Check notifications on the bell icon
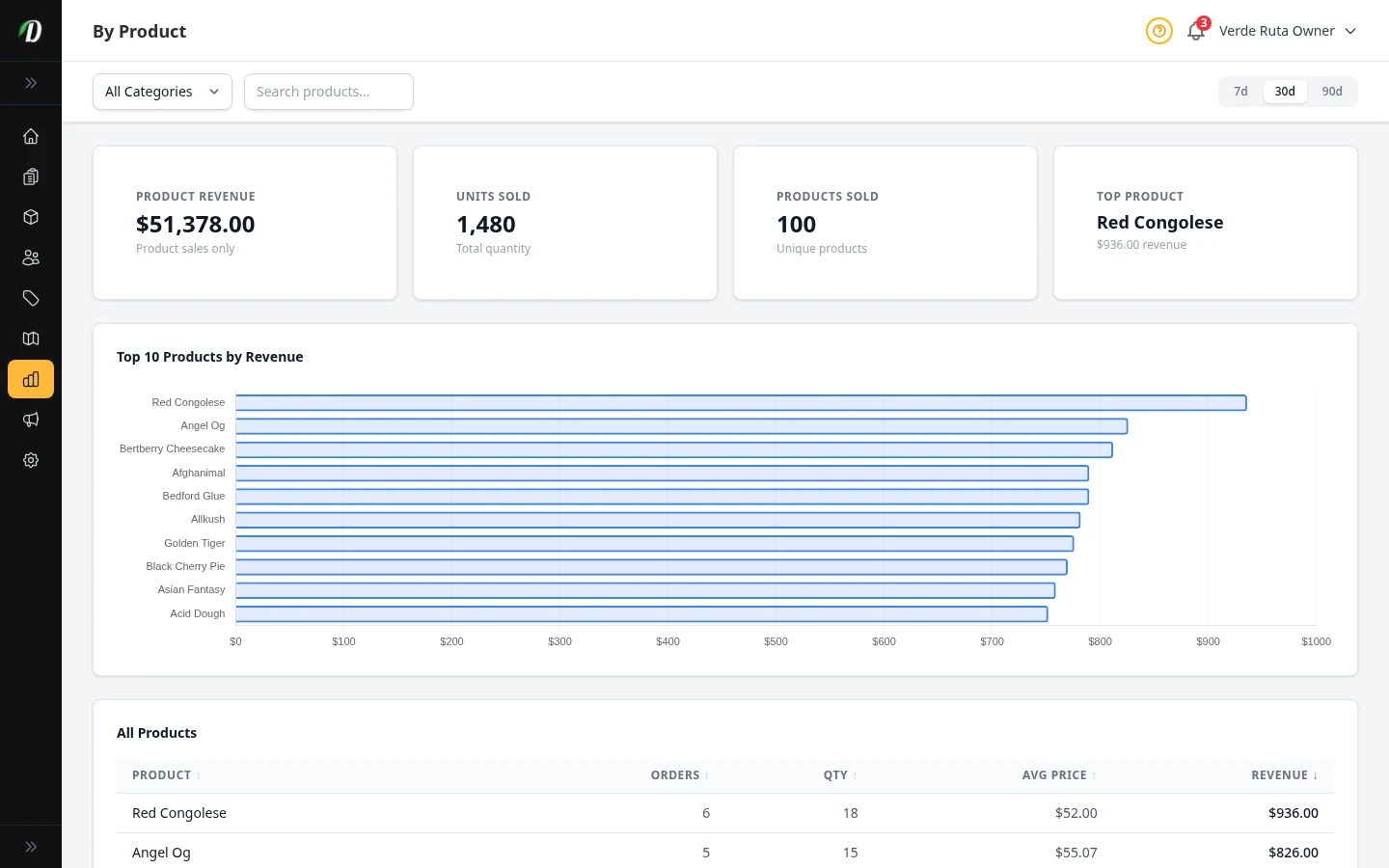Screen dimensions: 1389x868 (1196, 31)
